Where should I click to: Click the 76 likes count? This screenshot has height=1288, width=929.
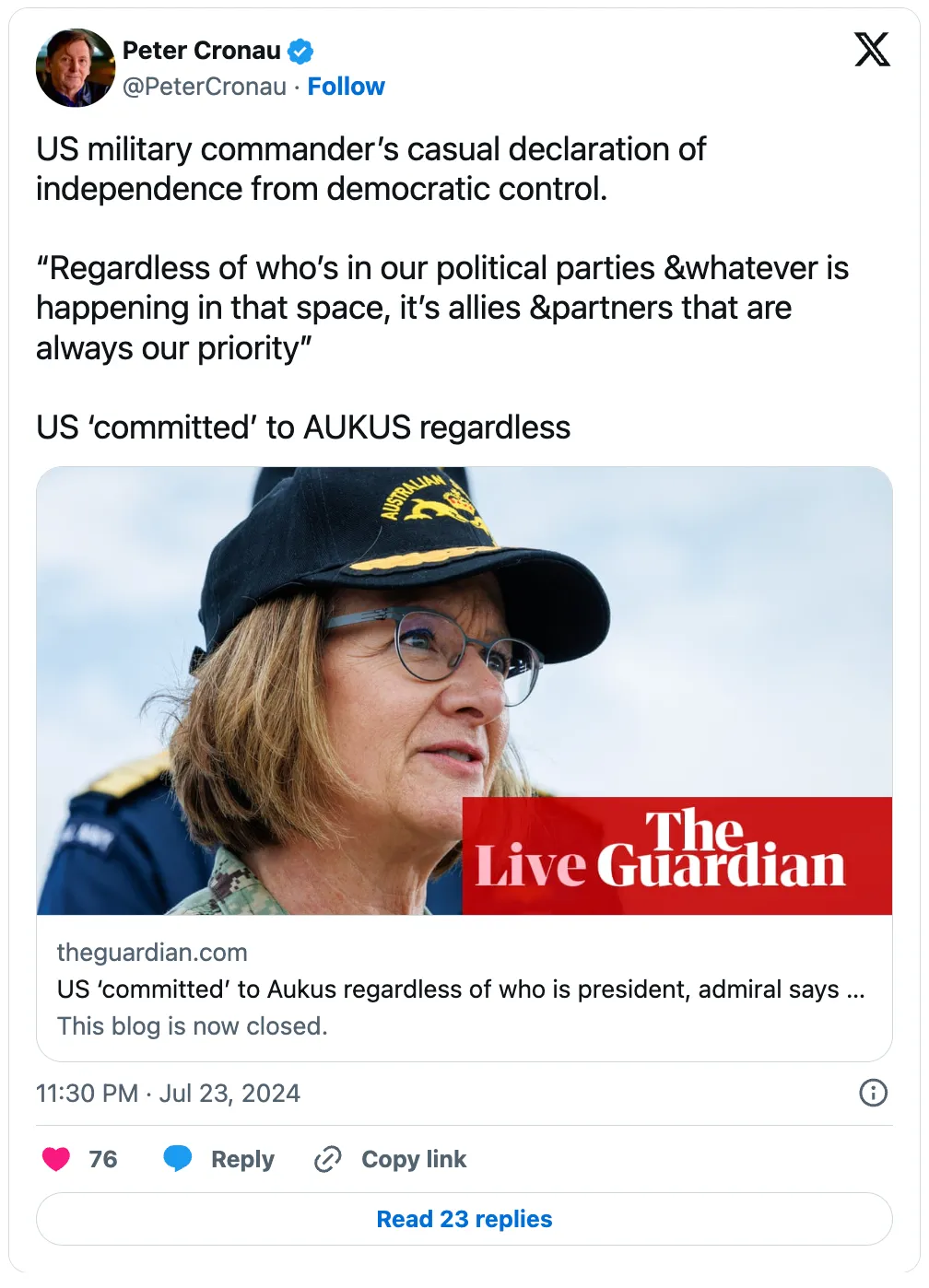coord(103,1159)
